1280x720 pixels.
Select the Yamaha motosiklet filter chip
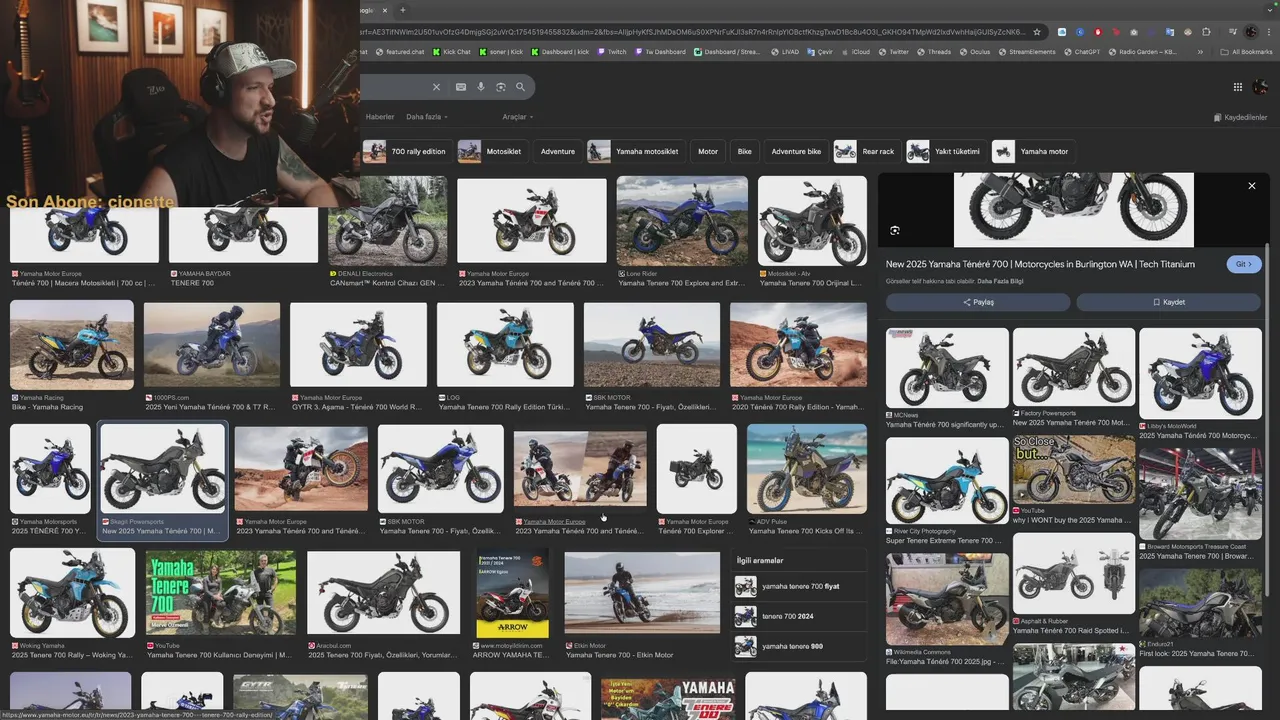tap(636, 151)
